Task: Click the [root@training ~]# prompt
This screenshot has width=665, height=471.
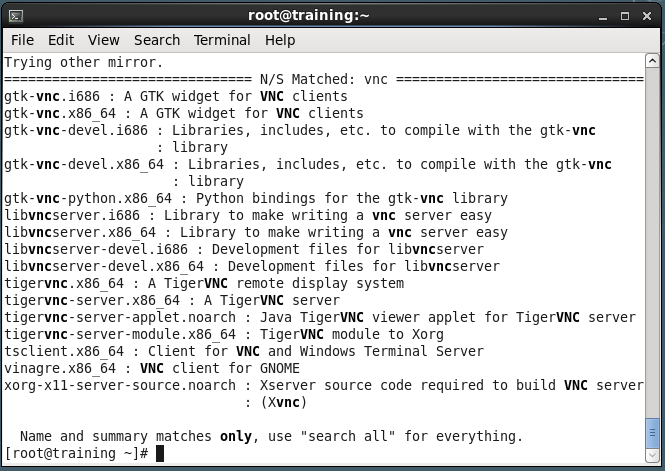Action: [76, 453]
